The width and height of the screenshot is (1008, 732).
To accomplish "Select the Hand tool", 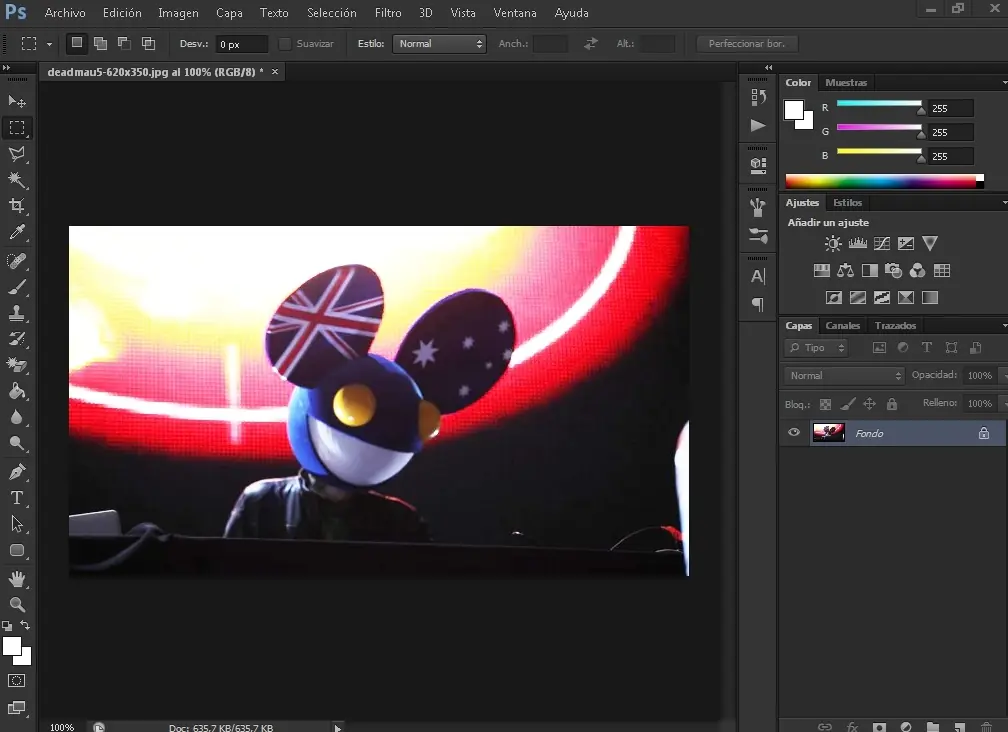I will click(17, 579).
